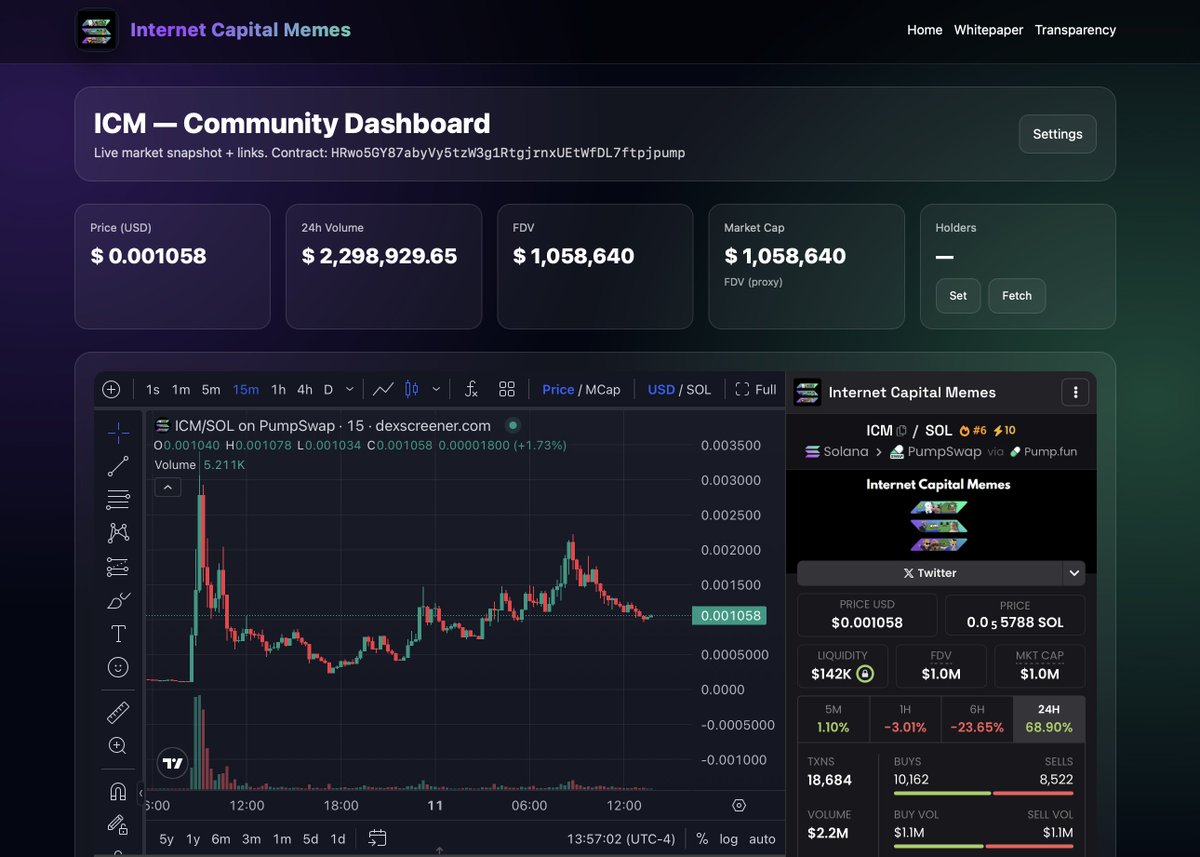Toggle lock all drawing tools pencil
Screen dimensions: 1200x857
[x=118, y=825]
